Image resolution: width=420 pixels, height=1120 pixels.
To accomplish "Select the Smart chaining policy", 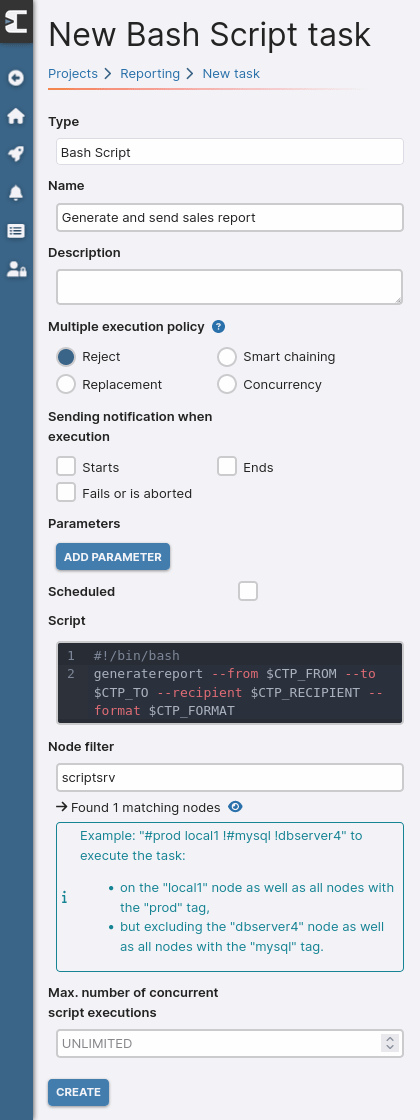I will coord(227,356).
